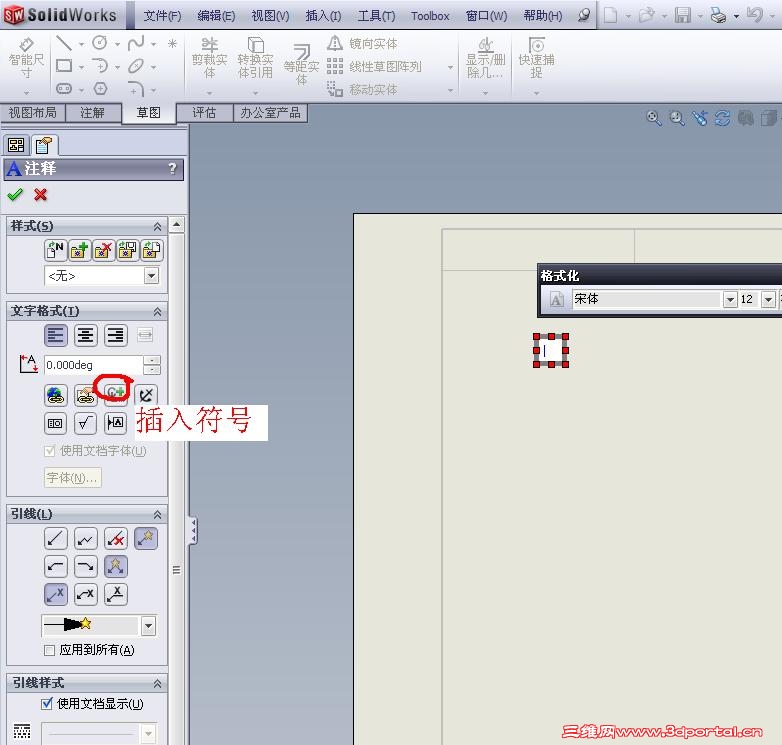Insert a geometric tolerance symbol

tap(55, 423)
